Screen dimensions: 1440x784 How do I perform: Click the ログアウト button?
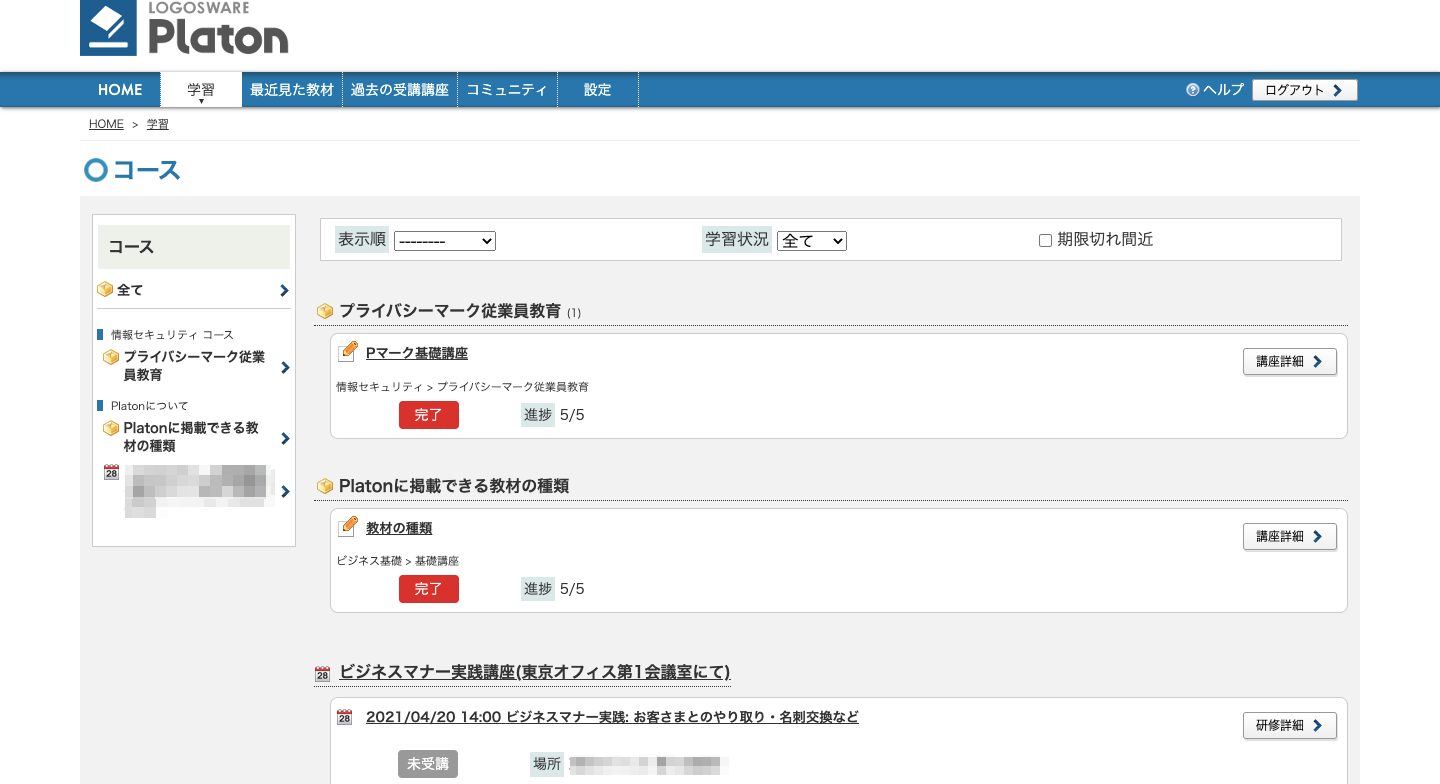(x=1304, y=90)
